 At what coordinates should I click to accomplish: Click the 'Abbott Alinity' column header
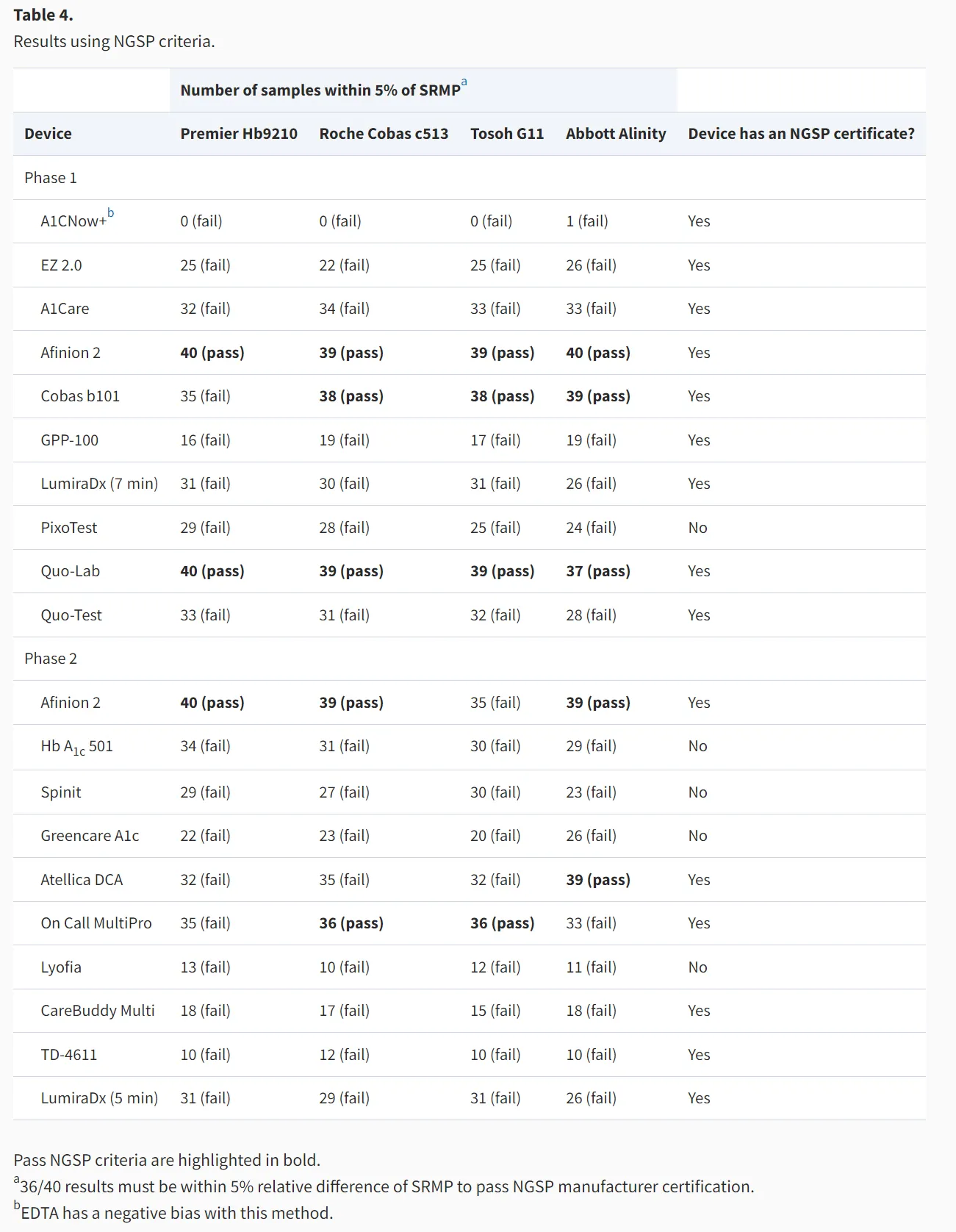point(616,134)
